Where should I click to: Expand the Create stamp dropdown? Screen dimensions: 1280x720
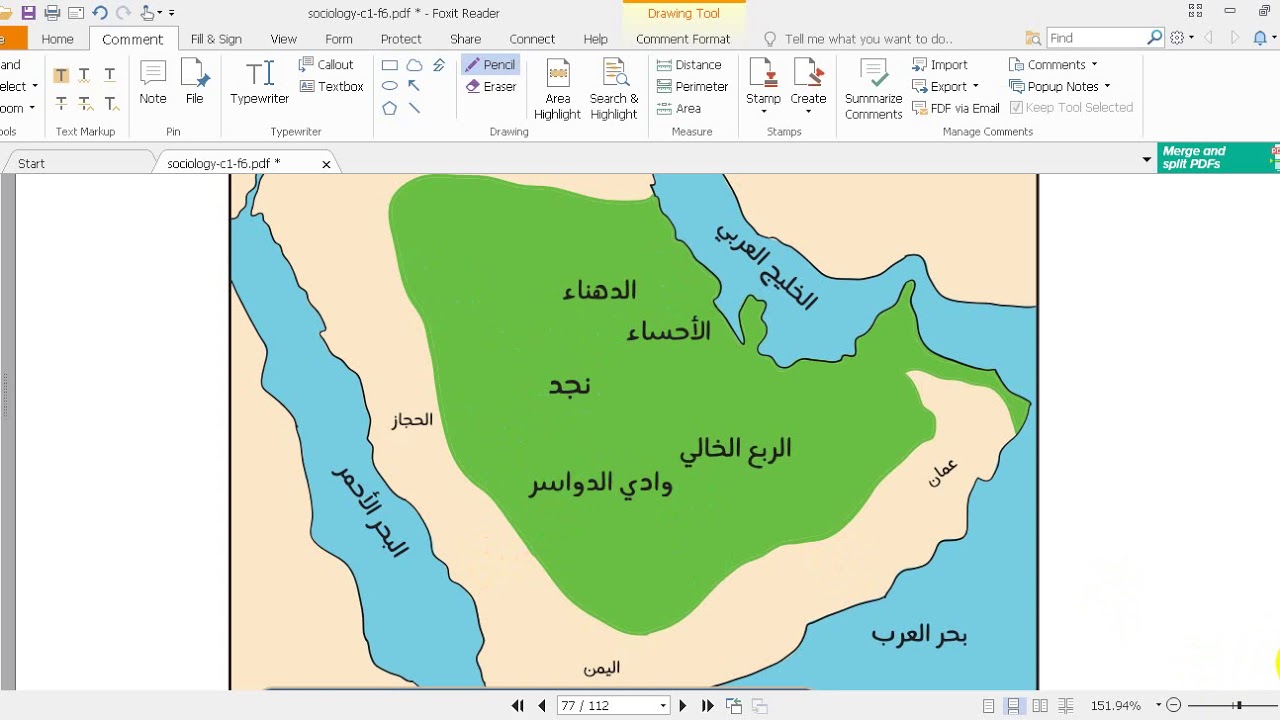click(x=808, y=111)
